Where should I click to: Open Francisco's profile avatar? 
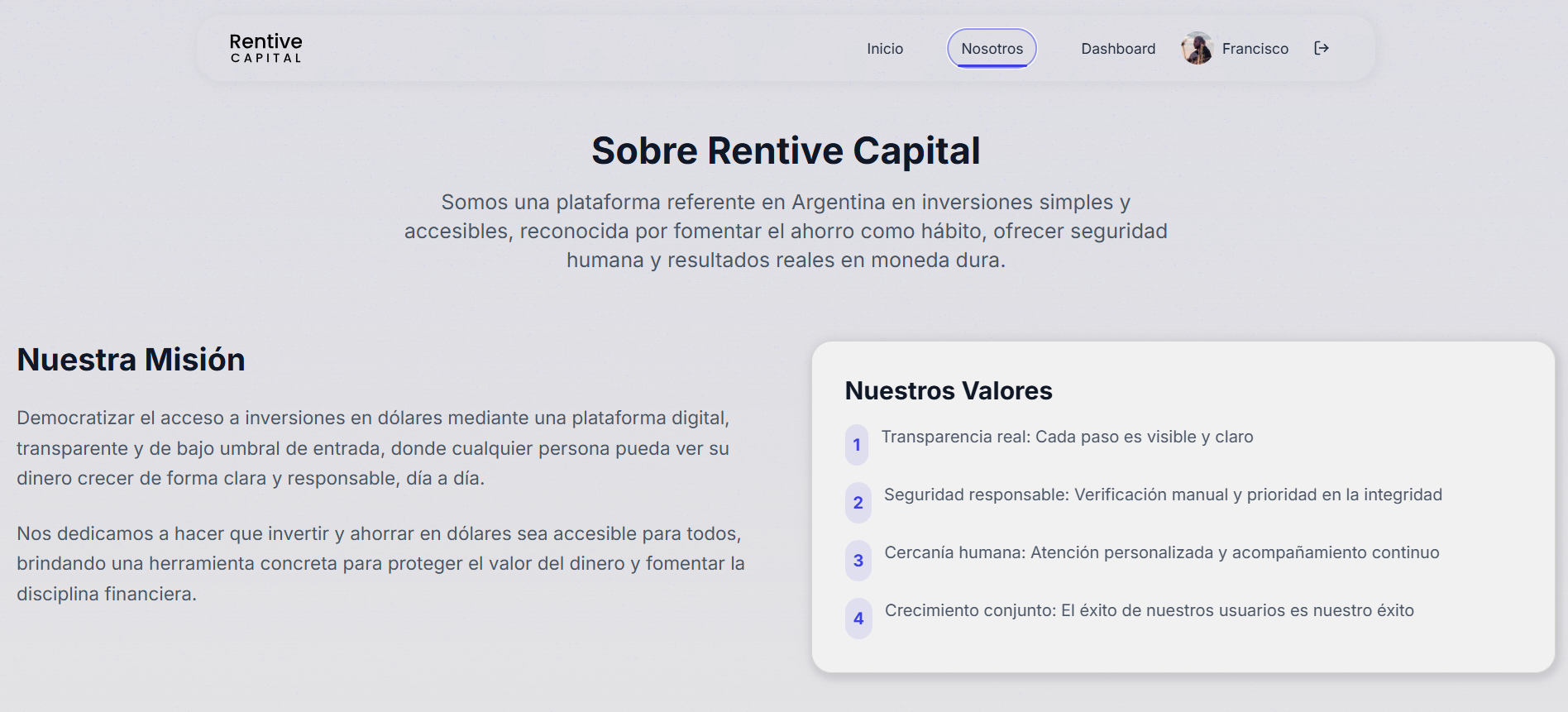click(1197, 48)
